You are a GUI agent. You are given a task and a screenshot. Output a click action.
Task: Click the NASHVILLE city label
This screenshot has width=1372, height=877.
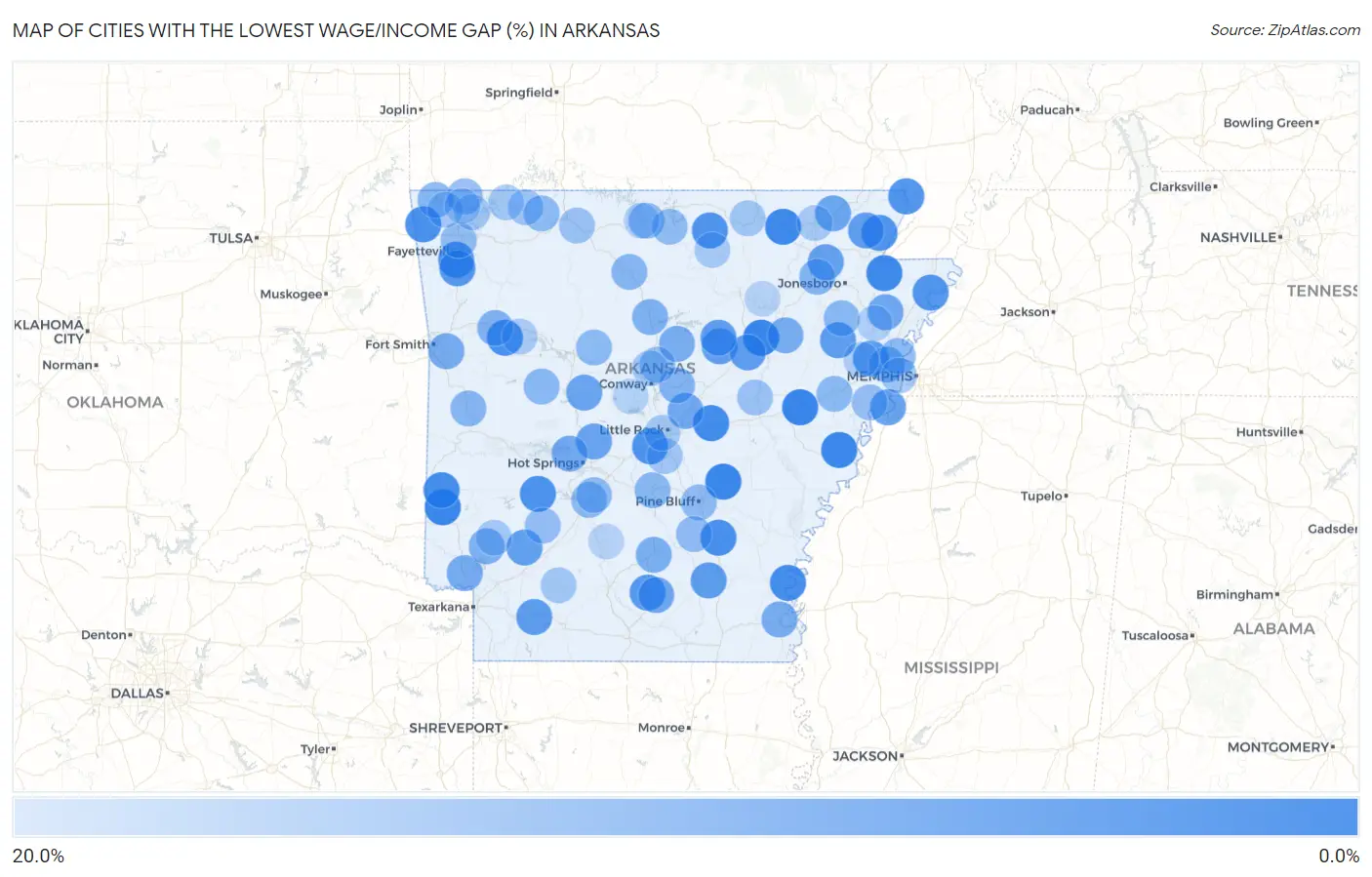[x=1239, y=238]
